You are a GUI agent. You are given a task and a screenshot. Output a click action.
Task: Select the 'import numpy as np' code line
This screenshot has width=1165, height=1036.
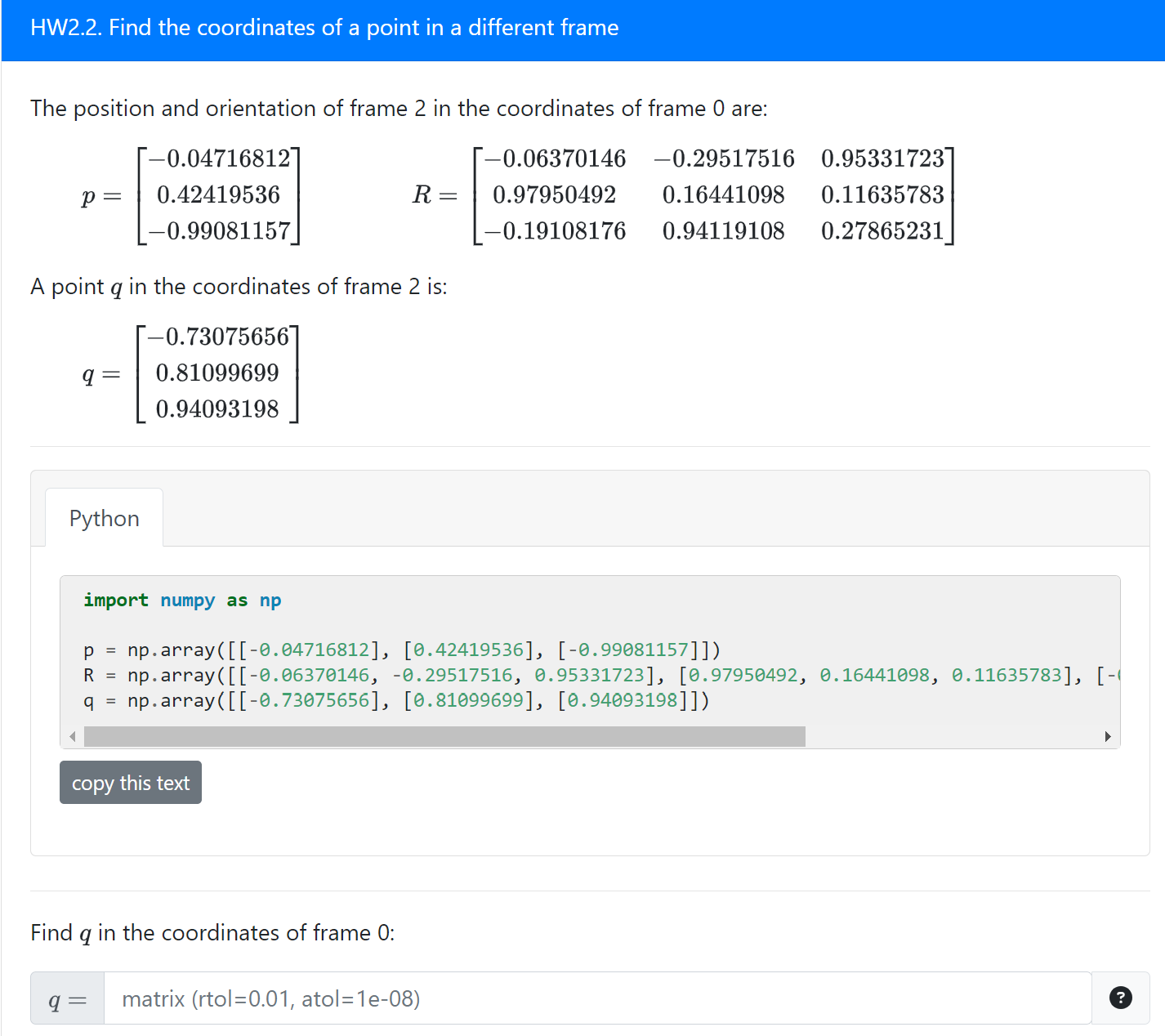[x=181, y=600]
